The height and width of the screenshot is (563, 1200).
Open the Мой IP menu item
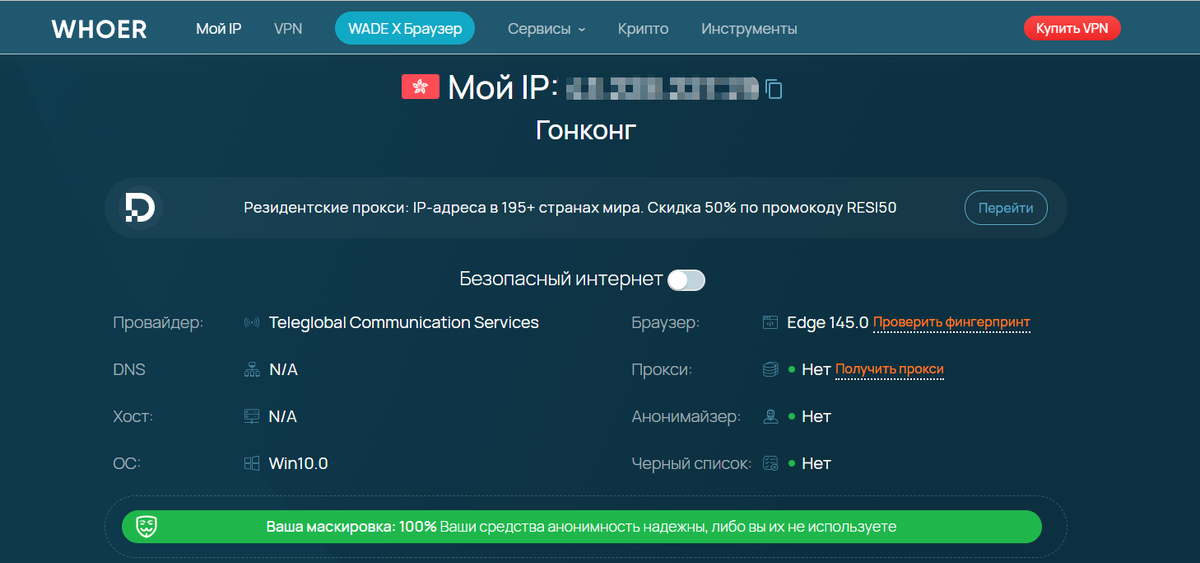(x=219, y=29)
